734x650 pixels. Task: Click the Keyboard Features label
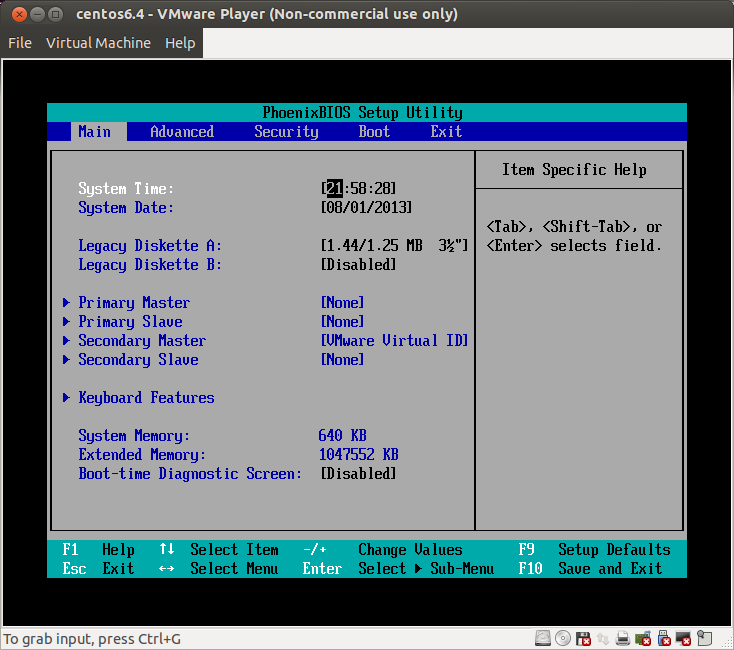[x=146, y=398]
